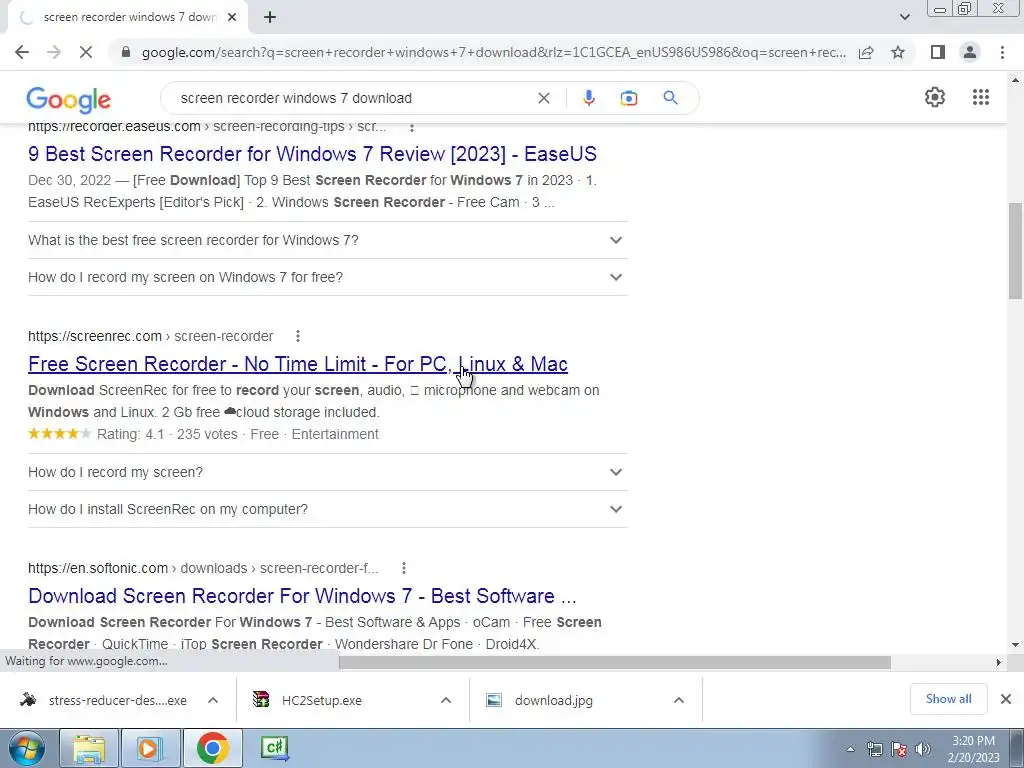Click the horizontal scrollbar thumb
1024x768 pixels.
[x=615, y=663]
